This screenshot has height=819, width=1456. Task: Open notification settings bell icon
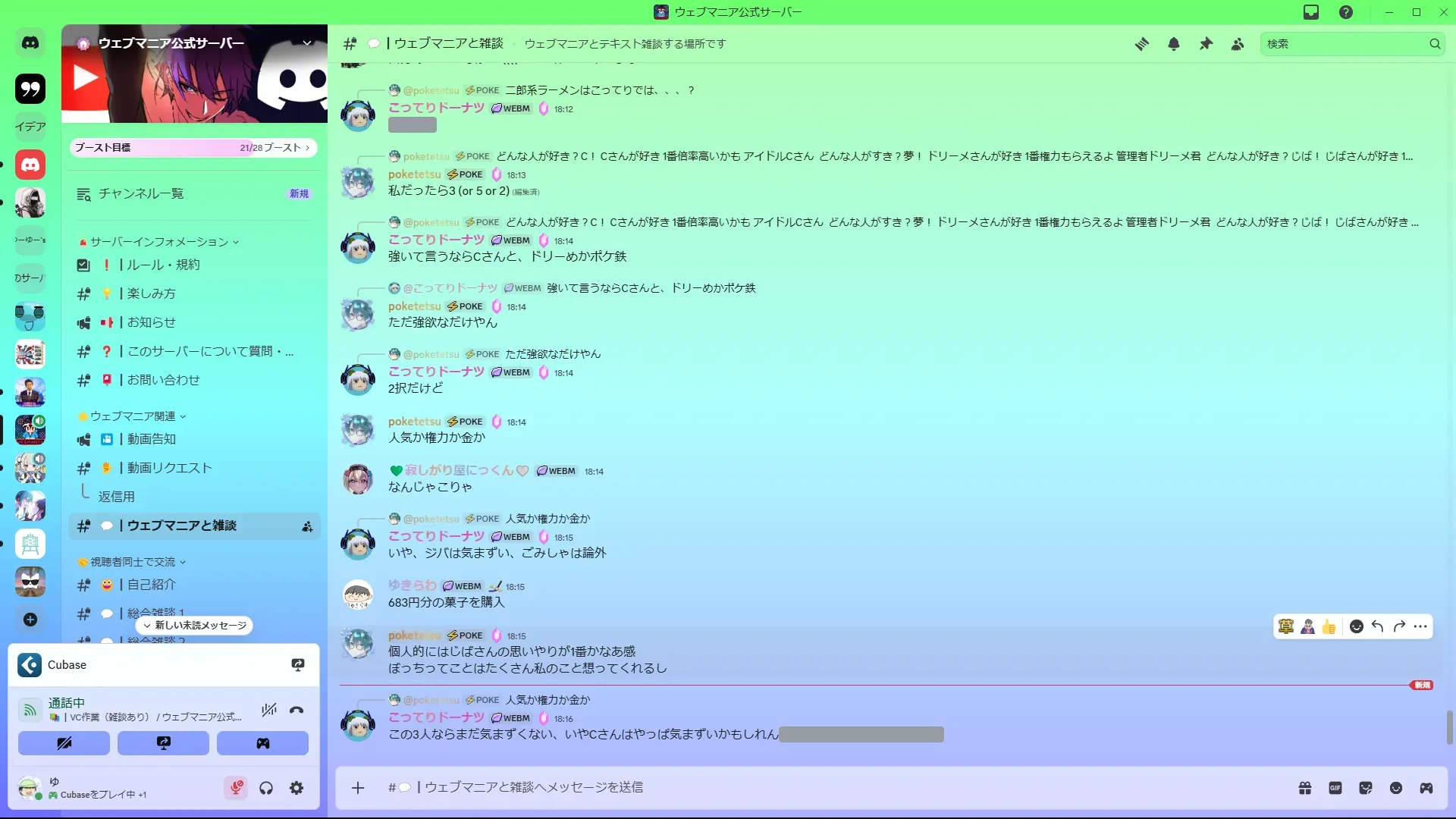pos(1173,44)
